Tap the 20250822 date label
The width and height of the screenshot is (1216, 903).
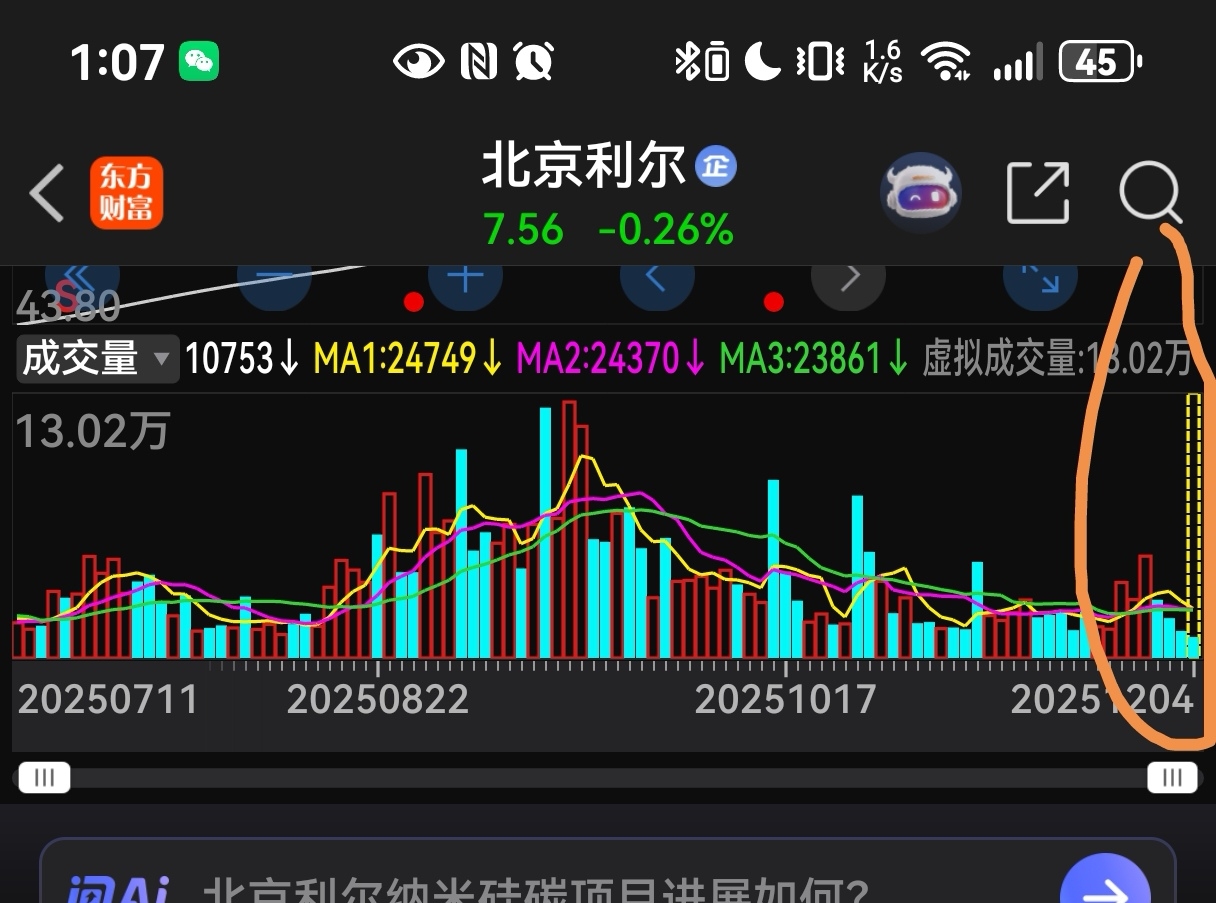[x=378, y=699]
